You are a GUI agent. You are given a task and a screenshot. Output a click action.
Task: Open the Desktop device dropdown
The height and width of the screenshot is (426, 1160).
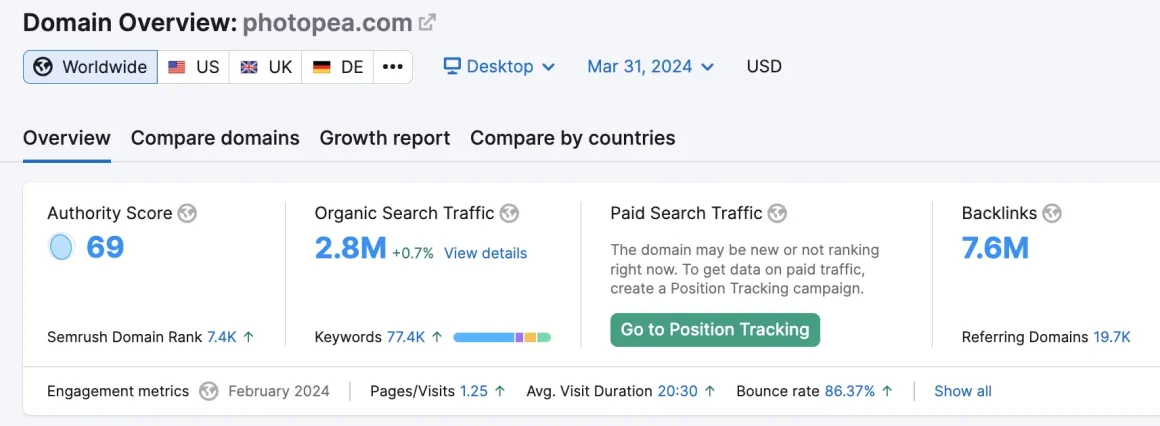click(499, 67)
